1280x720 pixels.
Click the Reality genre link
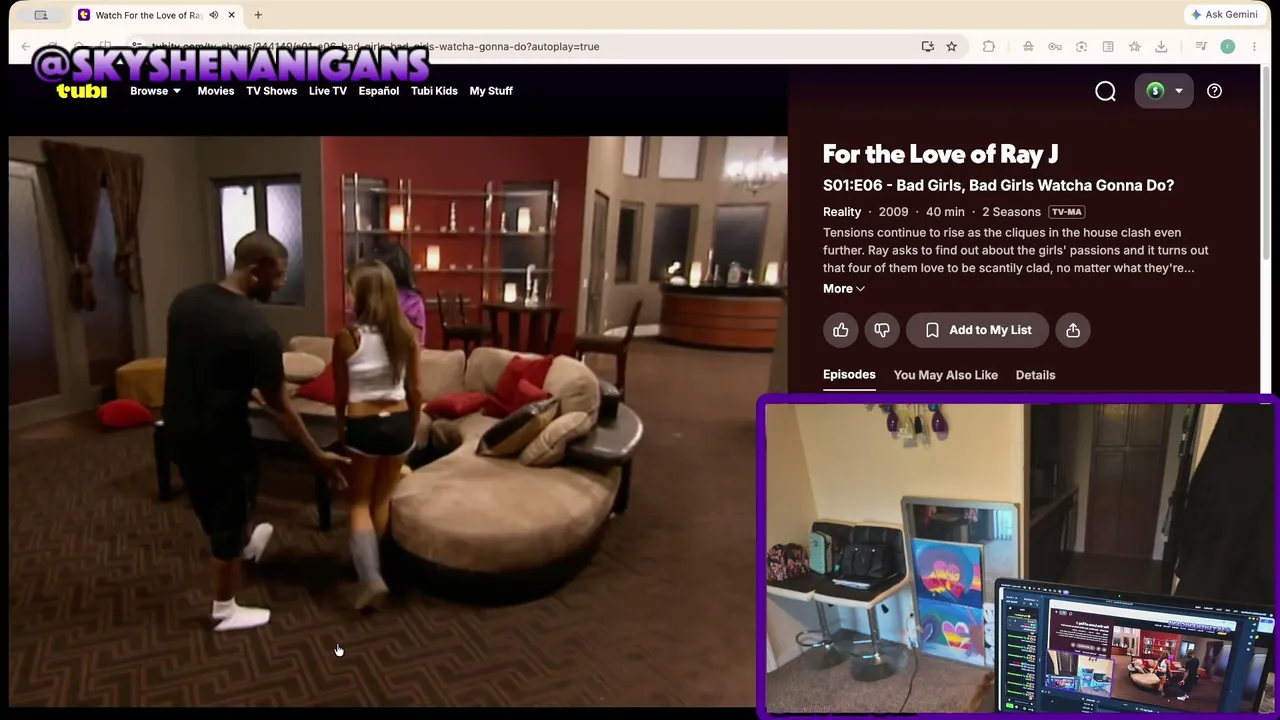[842, 212]
